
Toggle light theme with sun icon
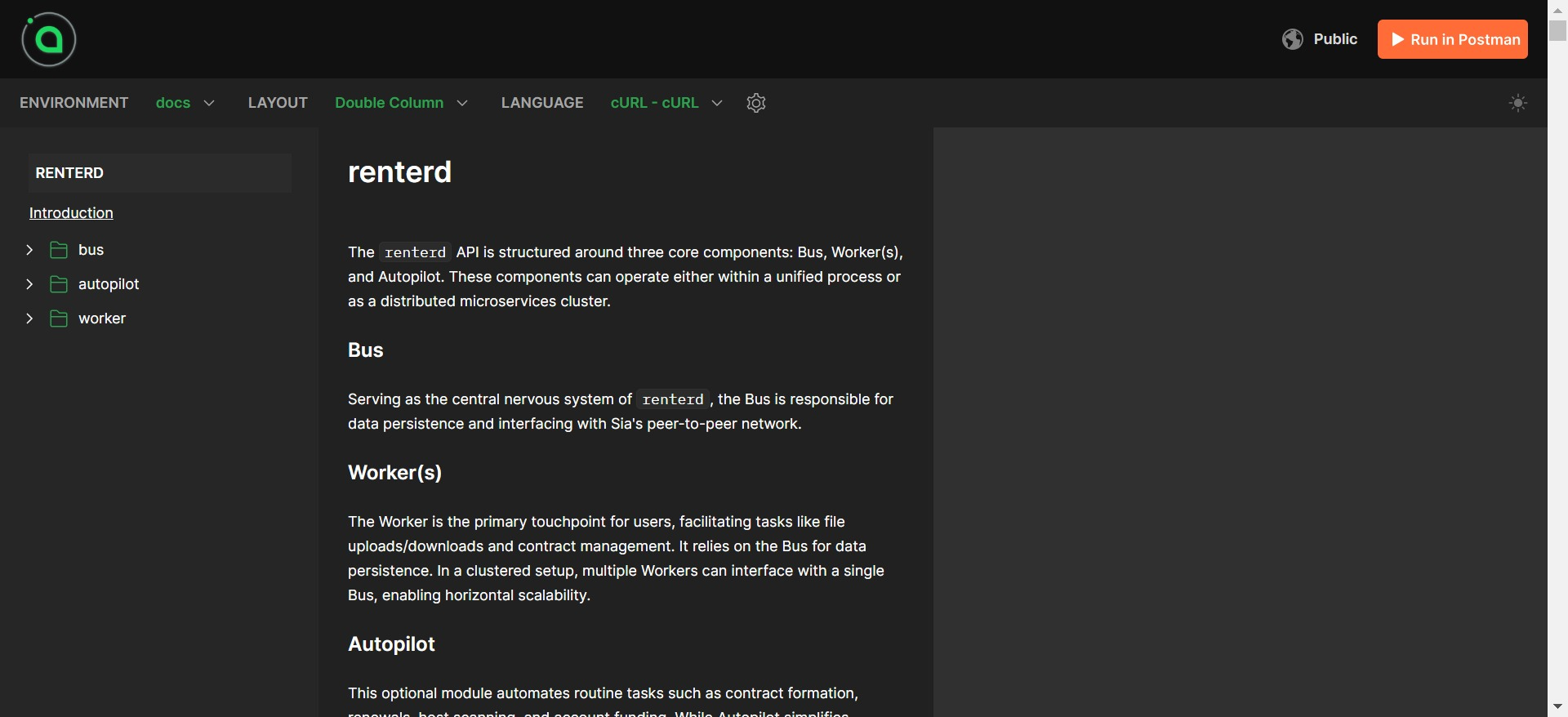(1518, 103)
